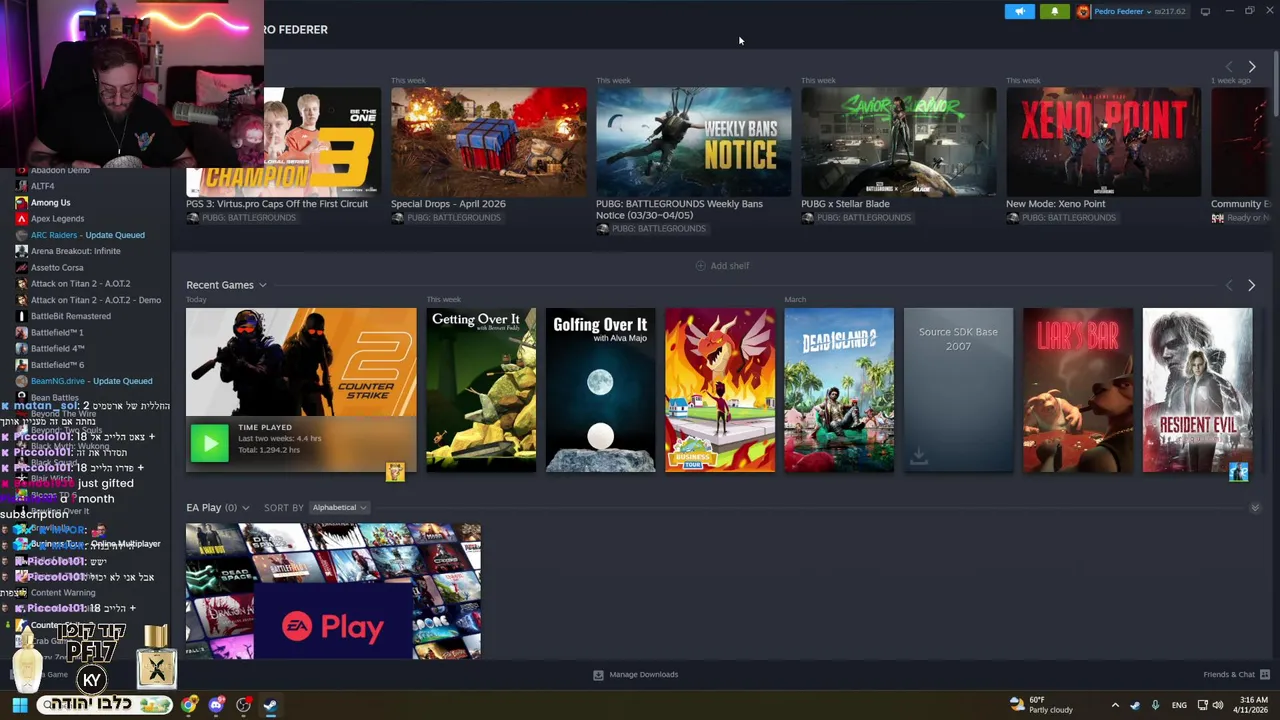Open Steam announcements megaphone button

tap(1019, 12)
